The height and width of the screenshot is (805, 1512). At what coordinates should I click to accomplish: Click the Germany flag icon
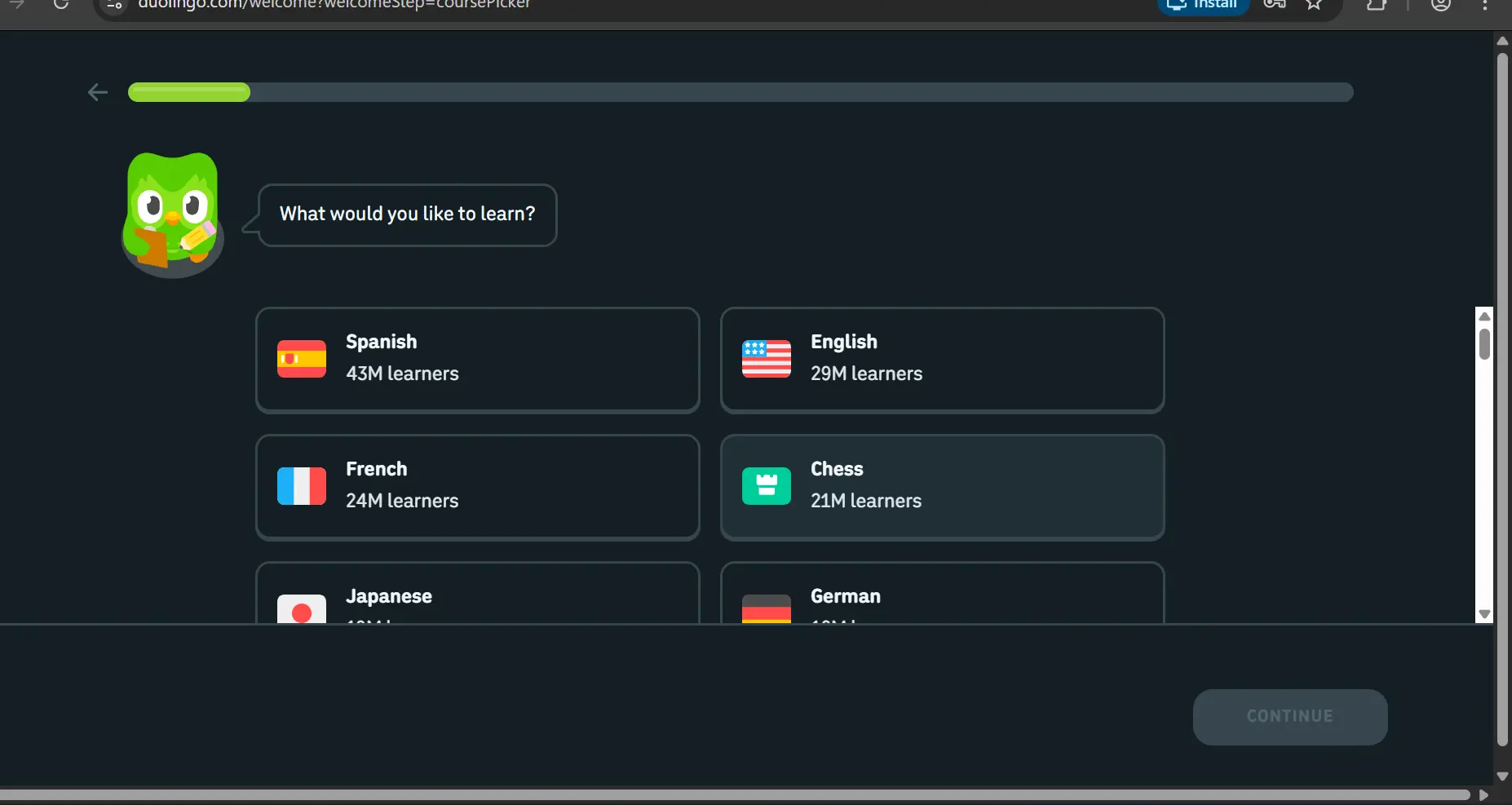point(767,609)
